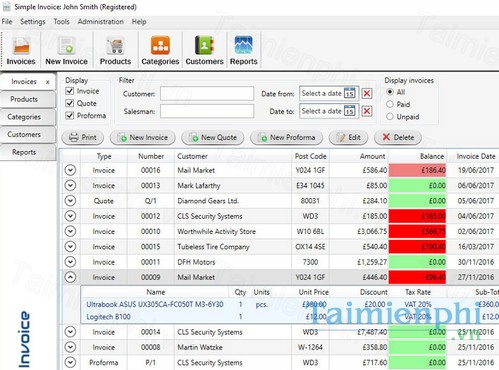Expand proforma P/1 CLS Security Systems row
The image size is (499, 370).
coord(70,362)
